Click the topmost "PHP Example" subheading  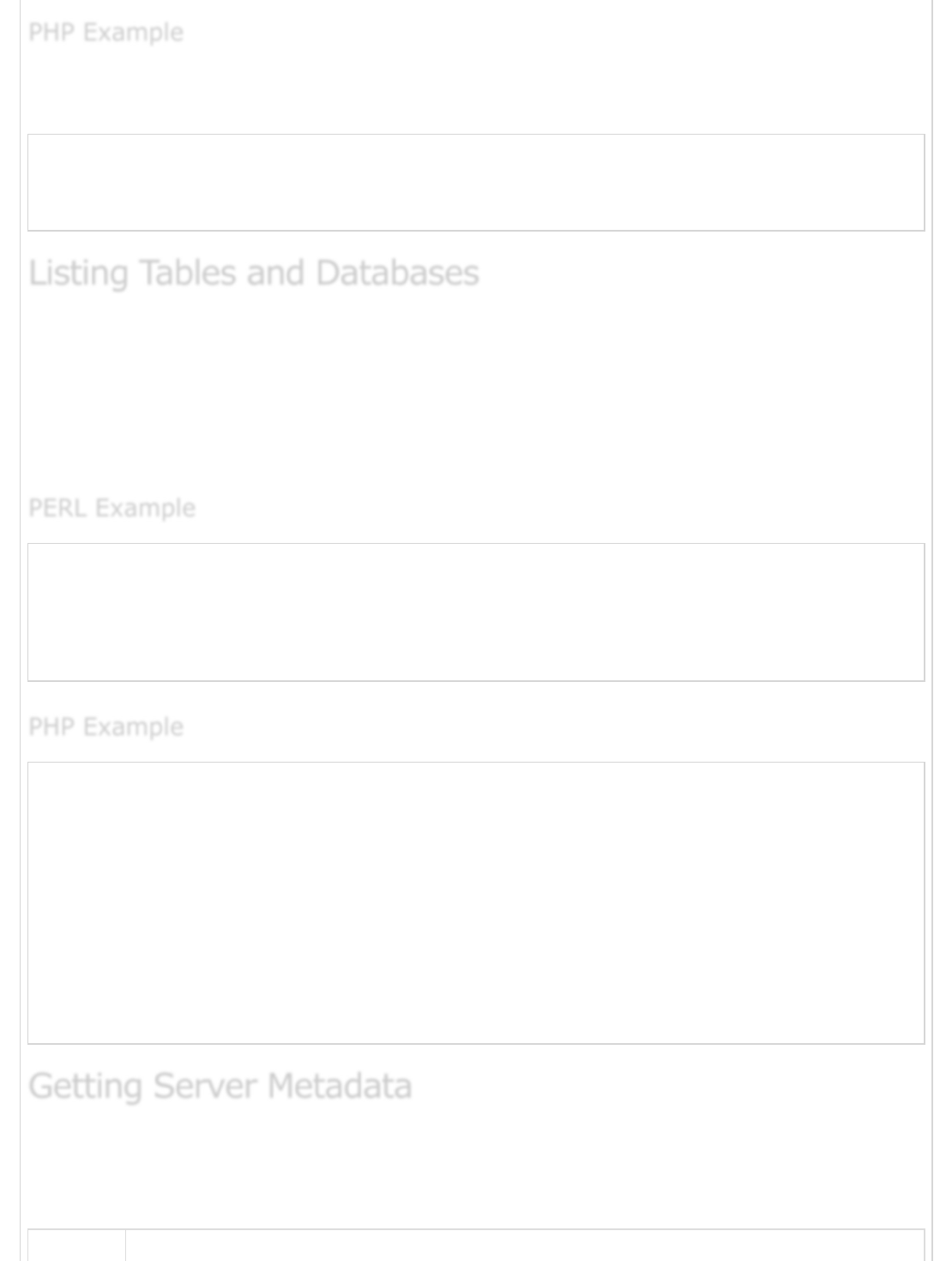[x=105, y=33]
